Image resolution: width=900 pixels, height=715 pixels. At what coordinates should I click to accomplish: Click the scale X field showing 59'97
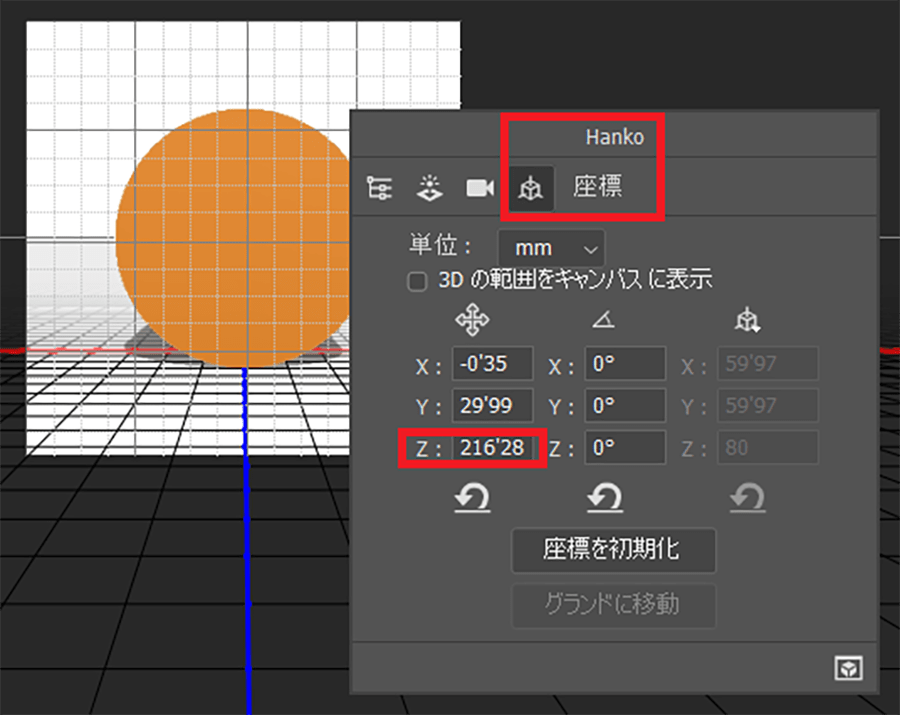[768, 364]
